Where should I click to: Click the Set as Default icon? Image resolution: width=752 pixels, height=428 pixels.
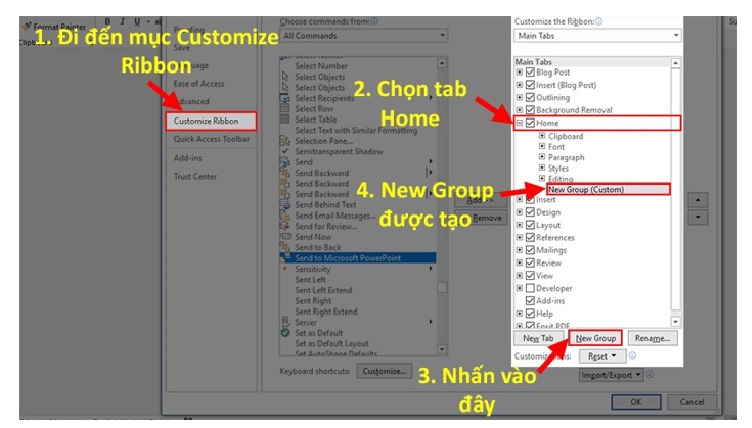tap(286, 333)
